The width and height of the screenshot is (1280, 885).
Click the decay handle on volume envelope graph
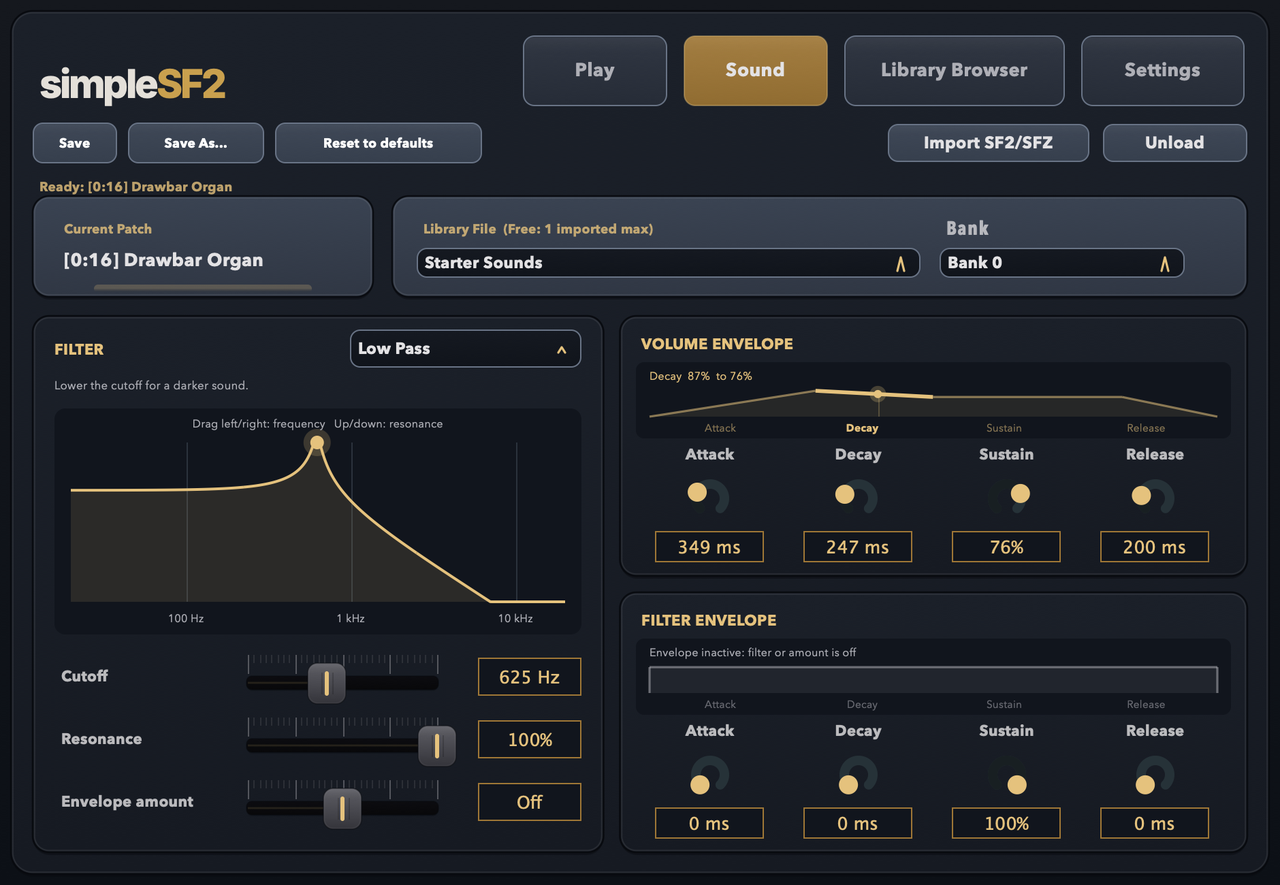click(x=878, y=395)
